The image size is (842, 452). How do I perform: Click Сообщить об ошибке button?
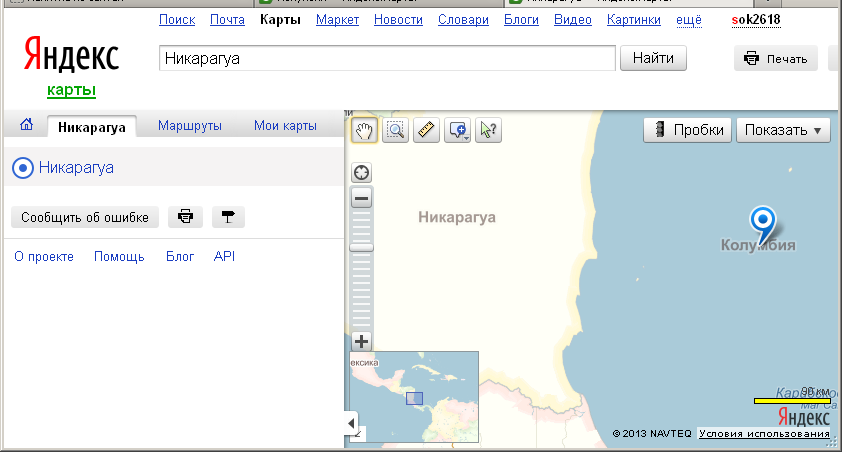(85, 217)
